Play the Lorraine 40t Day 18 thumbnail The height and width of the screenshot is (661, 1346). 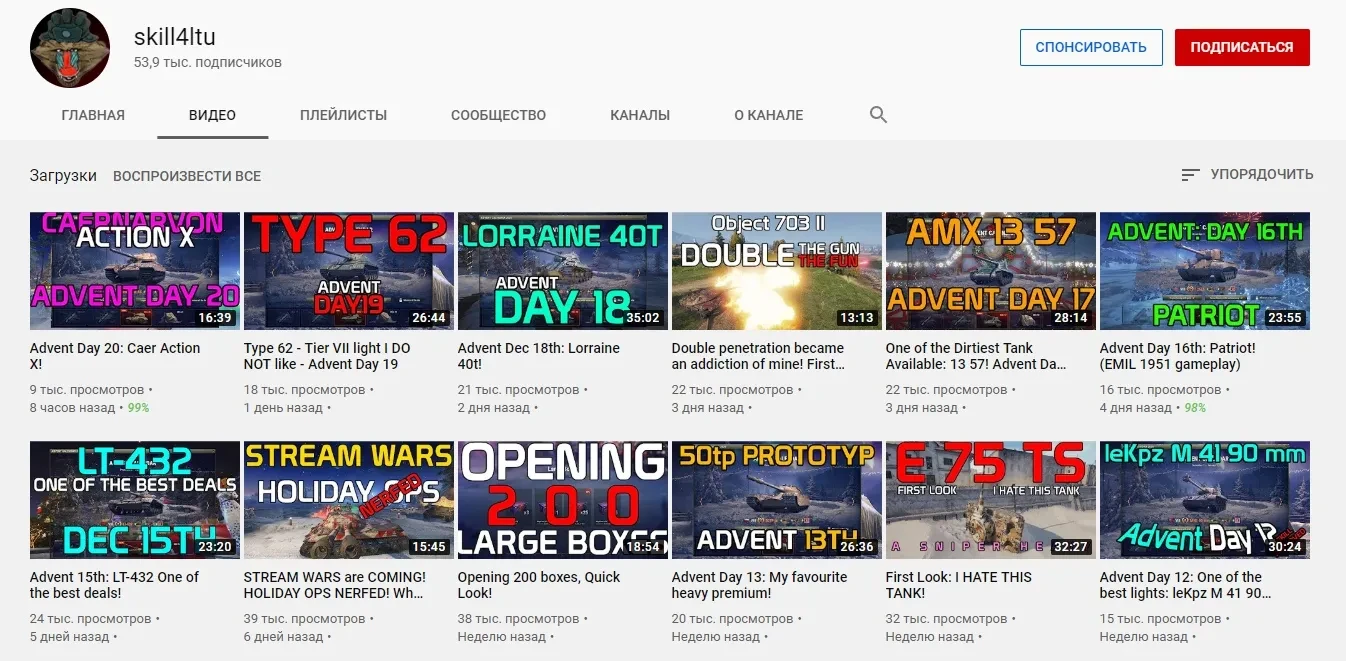pyautogui.click(x=562, y=270)
